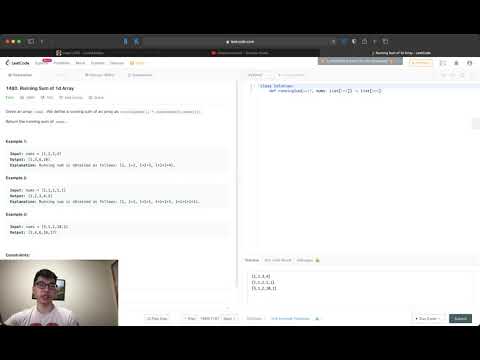Screen dimensions: 480x360
Task: Open the profile avatar menu
Action: (x=469, y=63)
